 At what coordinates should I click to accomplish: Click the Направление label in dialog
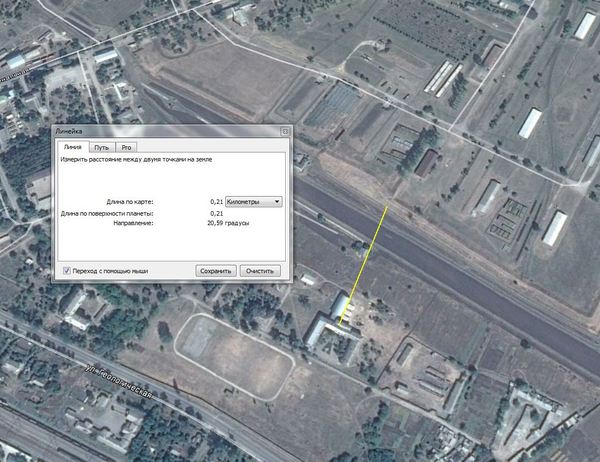132,225
